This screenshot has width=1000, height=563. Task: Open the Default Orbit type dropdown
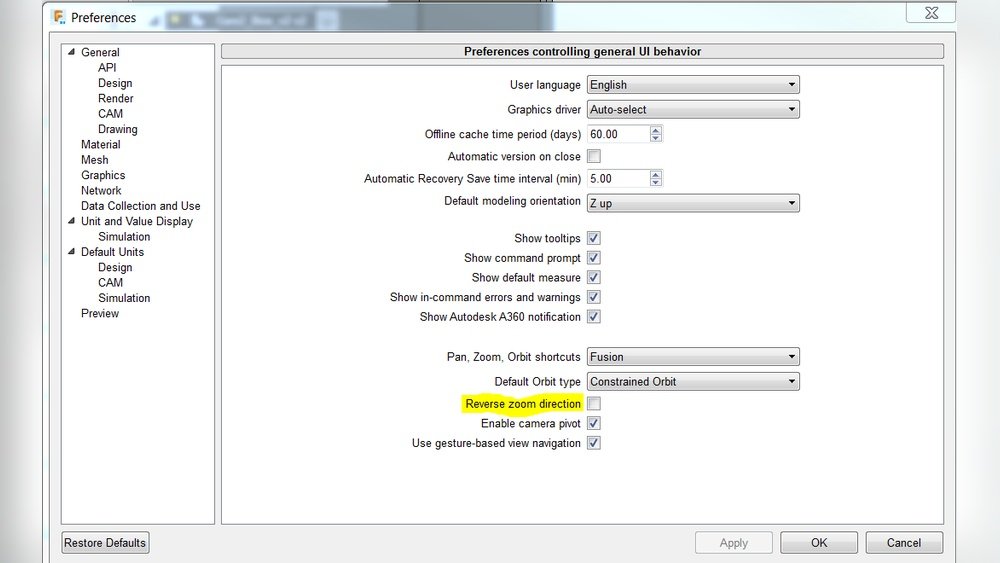(693, 382)
